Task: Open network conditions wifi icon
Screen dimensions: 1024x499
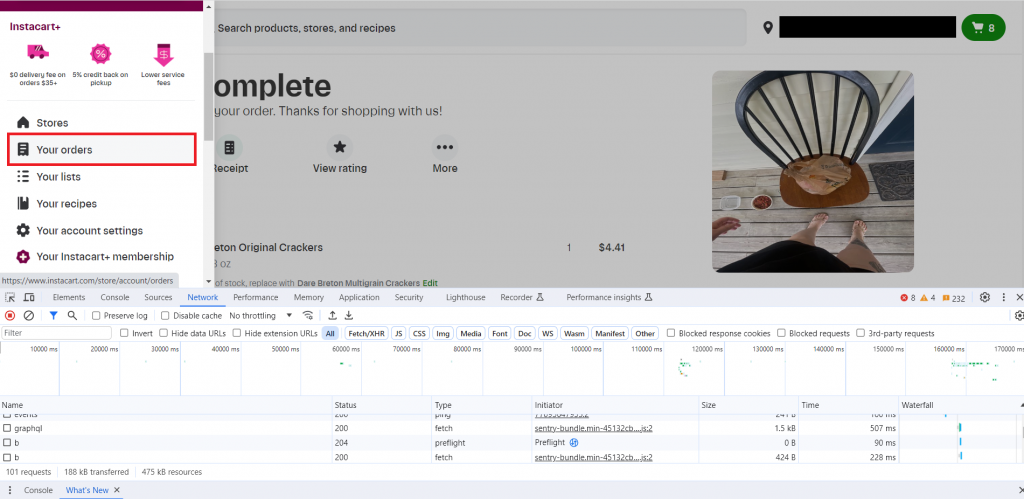Action: pyautogui.click(x=308, y=315)
